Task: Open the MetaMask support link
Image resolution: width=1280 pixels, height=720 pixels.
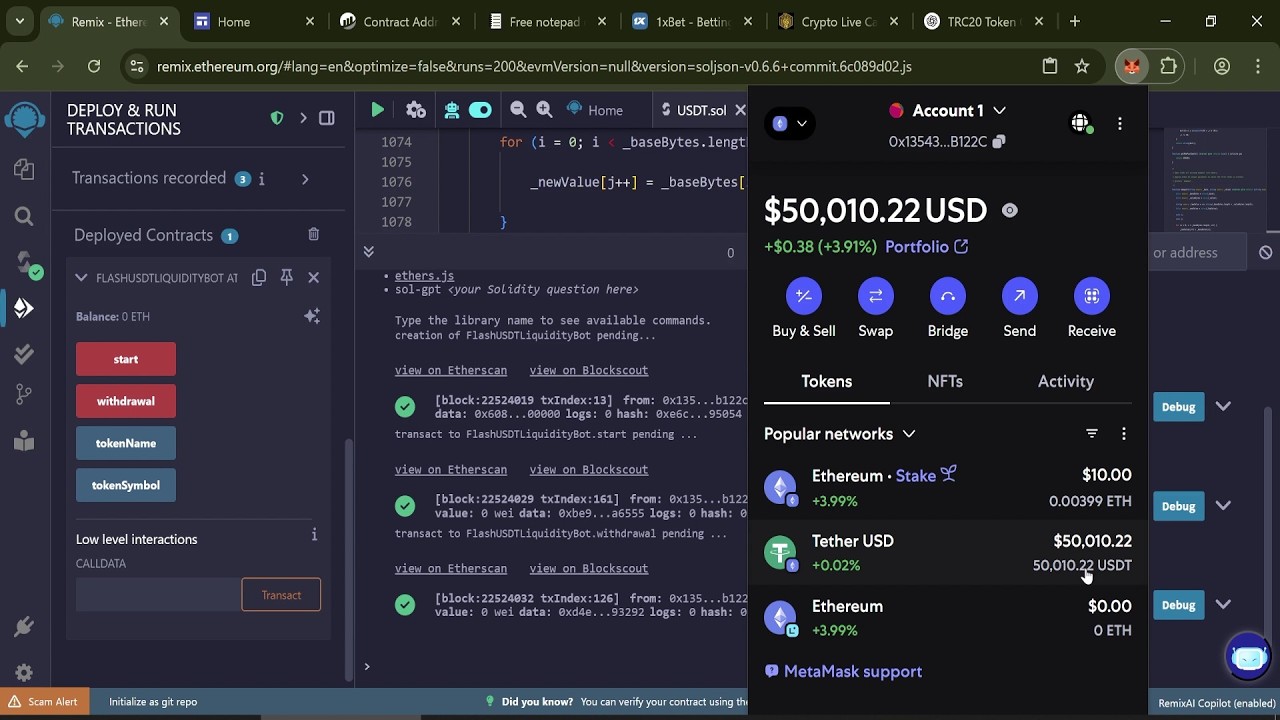Action: click(x=844, y=672)
